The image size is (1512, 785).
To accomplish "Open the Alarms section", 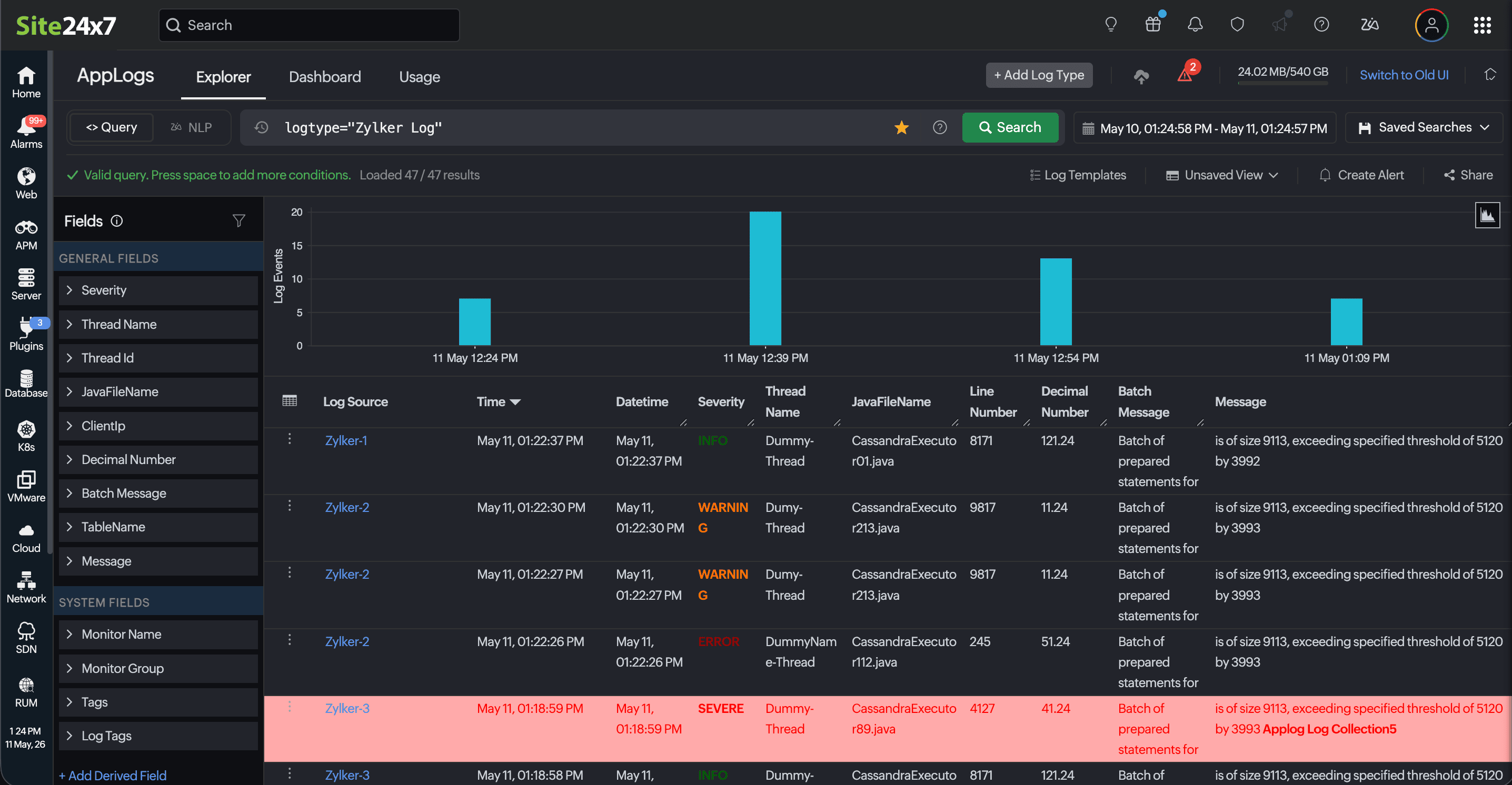I will click(26, 133).
